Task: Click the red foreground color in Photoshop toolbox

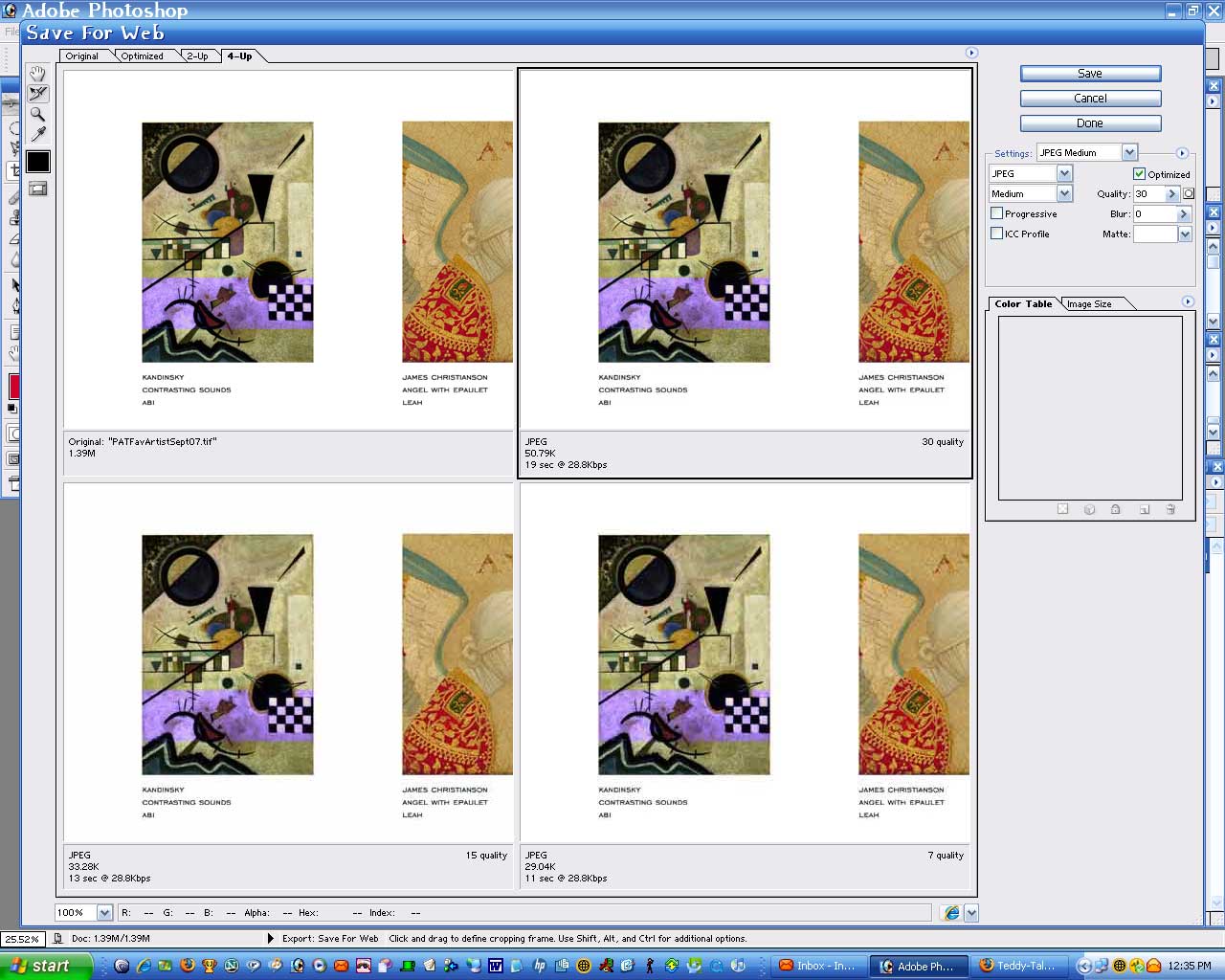Action: click(14, 386)
